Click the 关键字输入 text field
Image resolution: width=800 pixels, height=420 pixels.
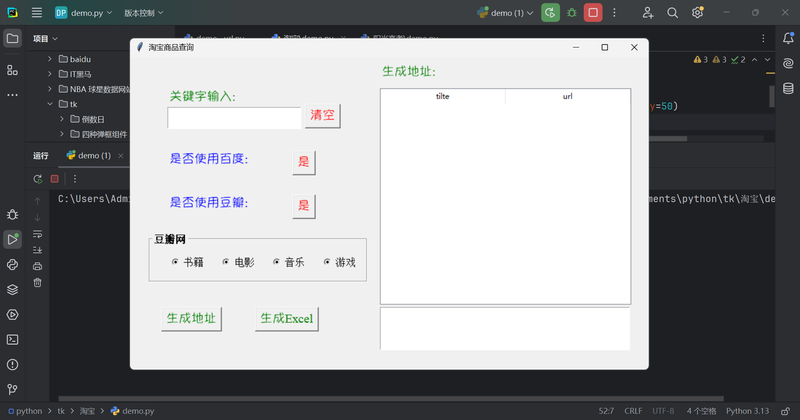[234, 118]
